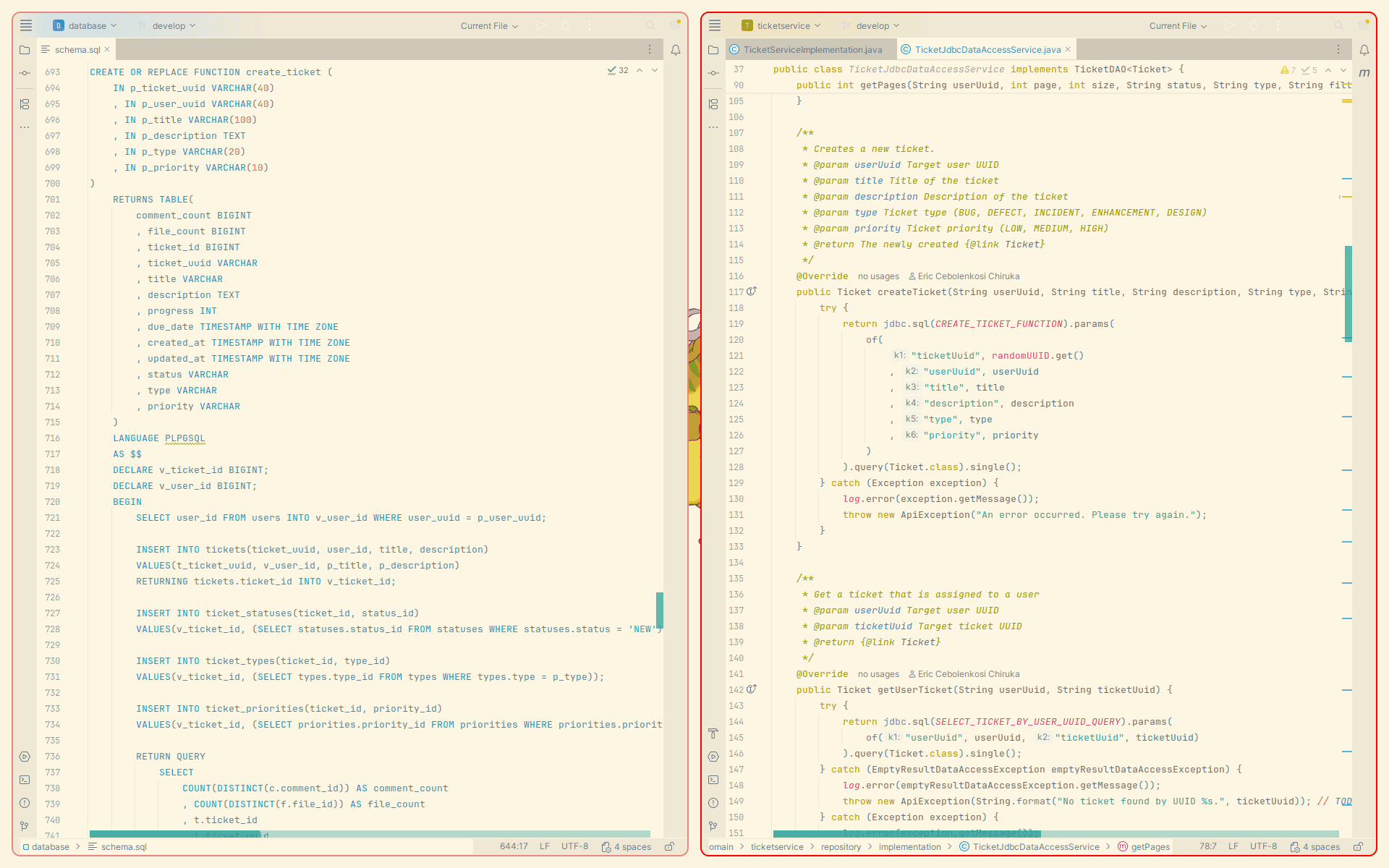Toggle main menu hamburger in database window
The image size is (1389, 868).
pyautogui.click(x=26, y=25)
